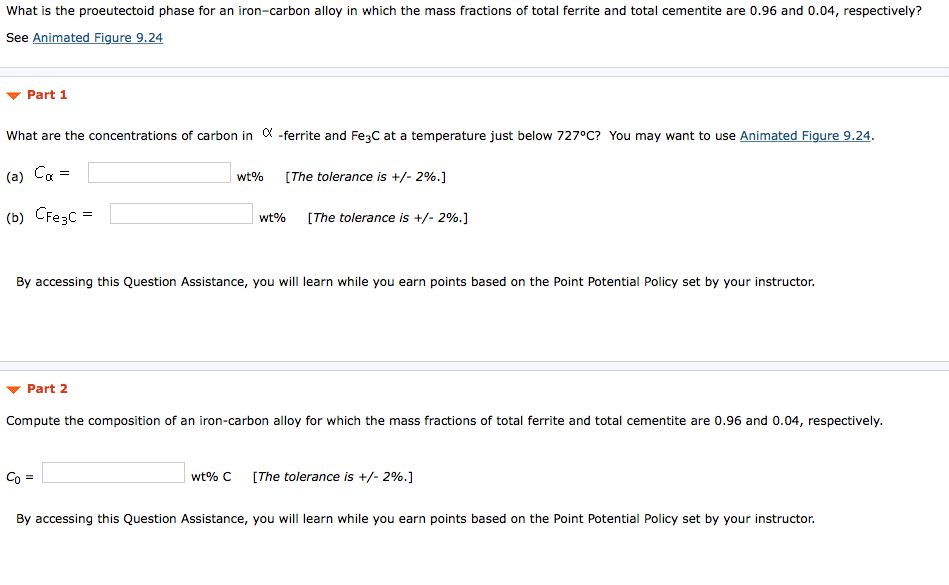Click the Question Assistance notice in Part 2
949x585 pixels.
(415, 519)
